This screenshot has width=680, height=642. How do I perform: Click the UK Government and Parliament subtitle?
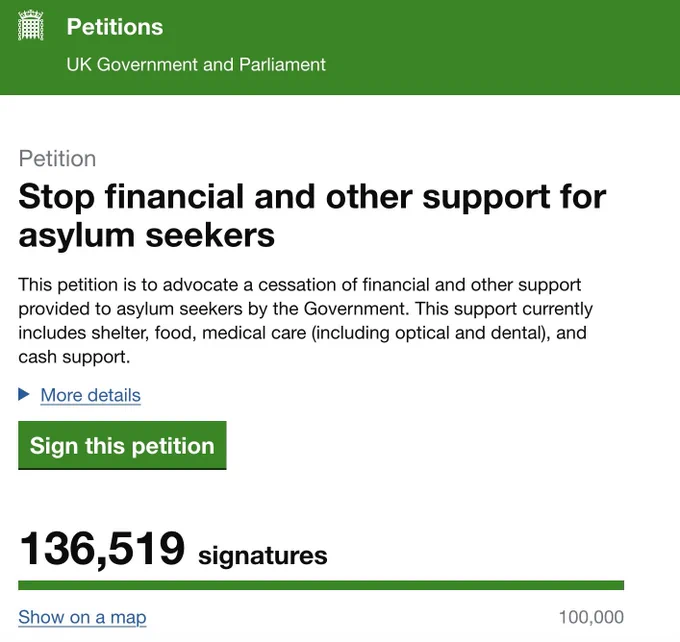196,65
